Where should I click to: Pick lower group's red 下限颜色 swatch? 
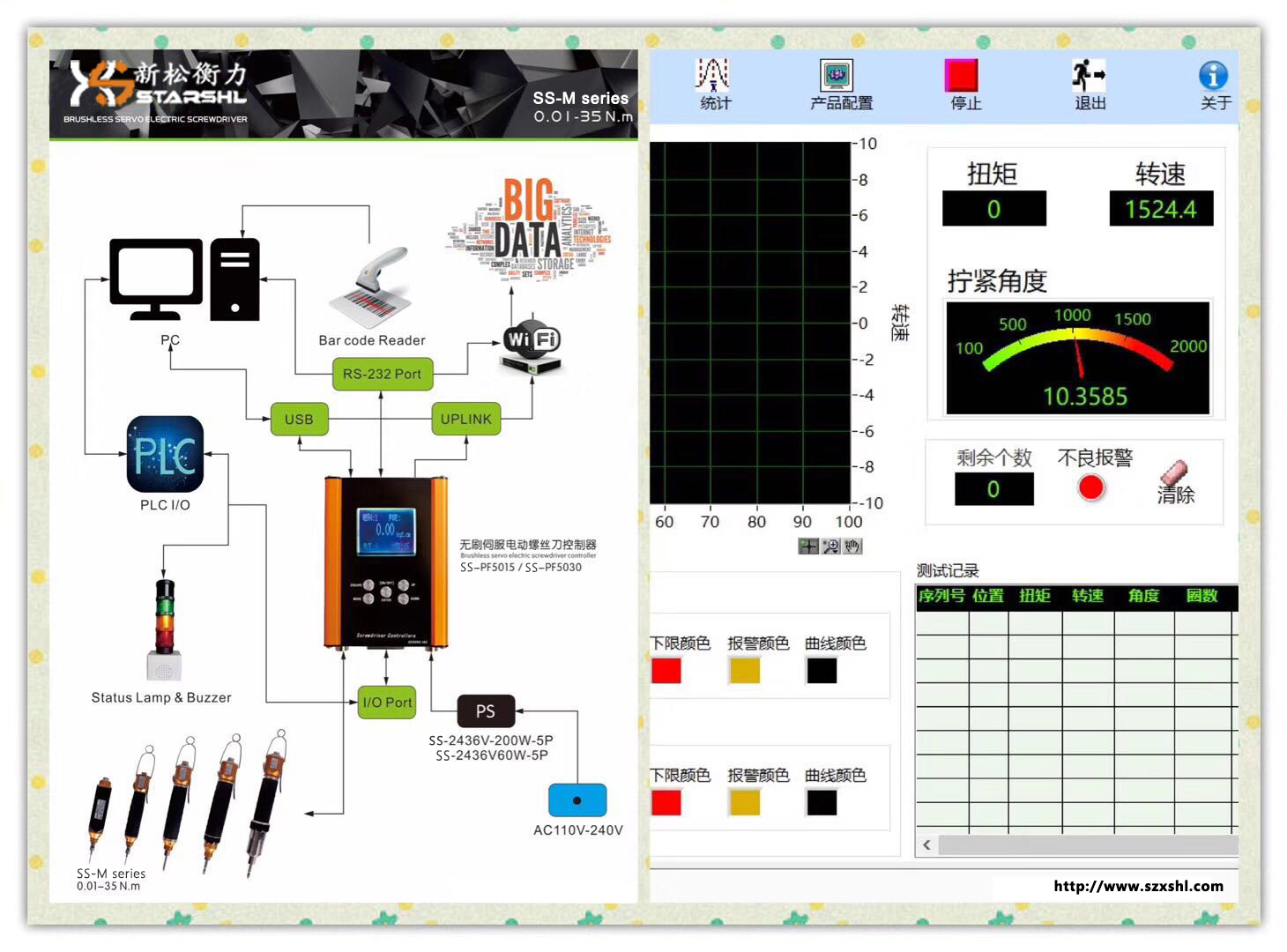[666, 802]
